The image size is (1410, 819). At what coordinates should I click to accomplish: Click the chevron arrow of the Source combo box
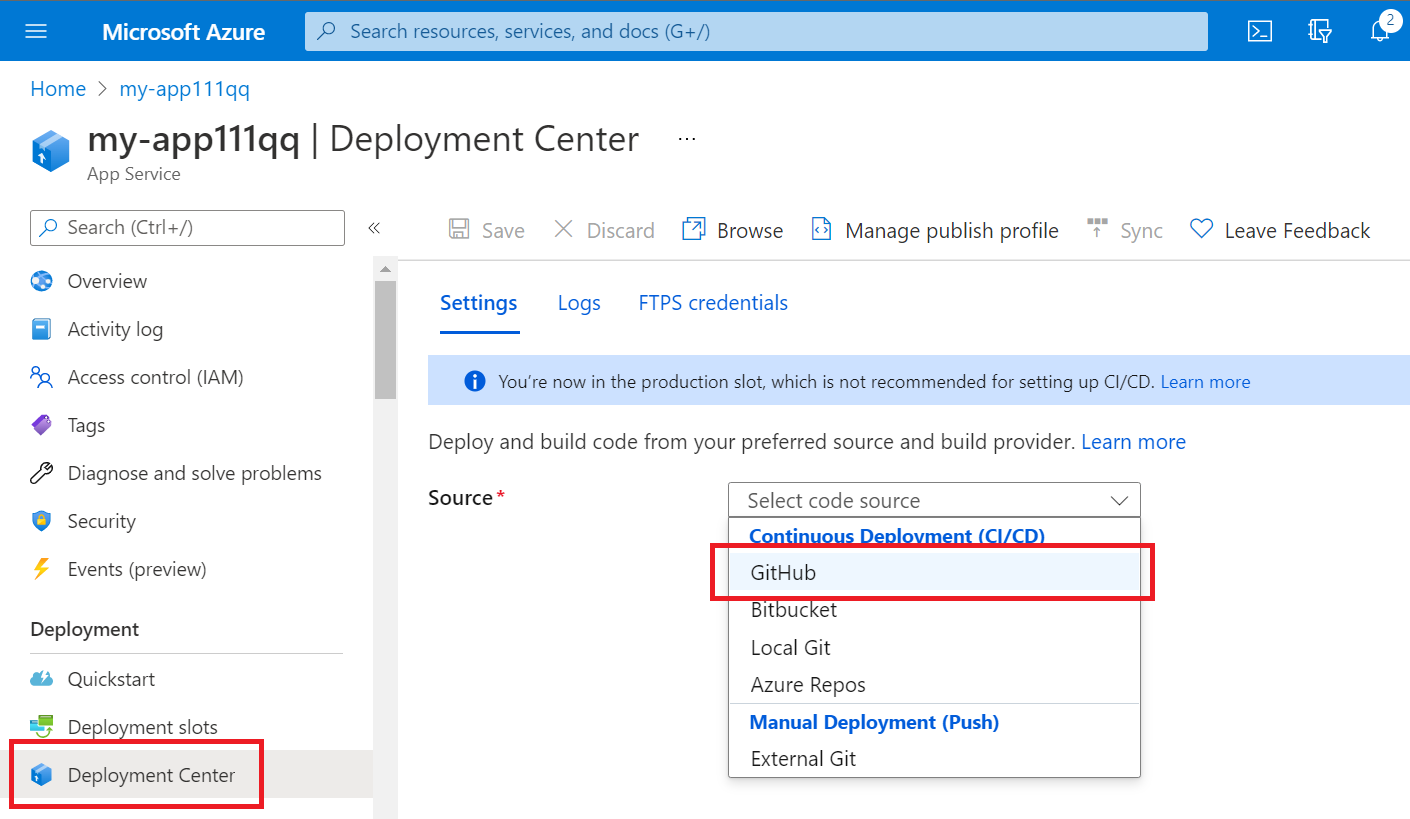pyautogui.click(x=1119, y=501)
